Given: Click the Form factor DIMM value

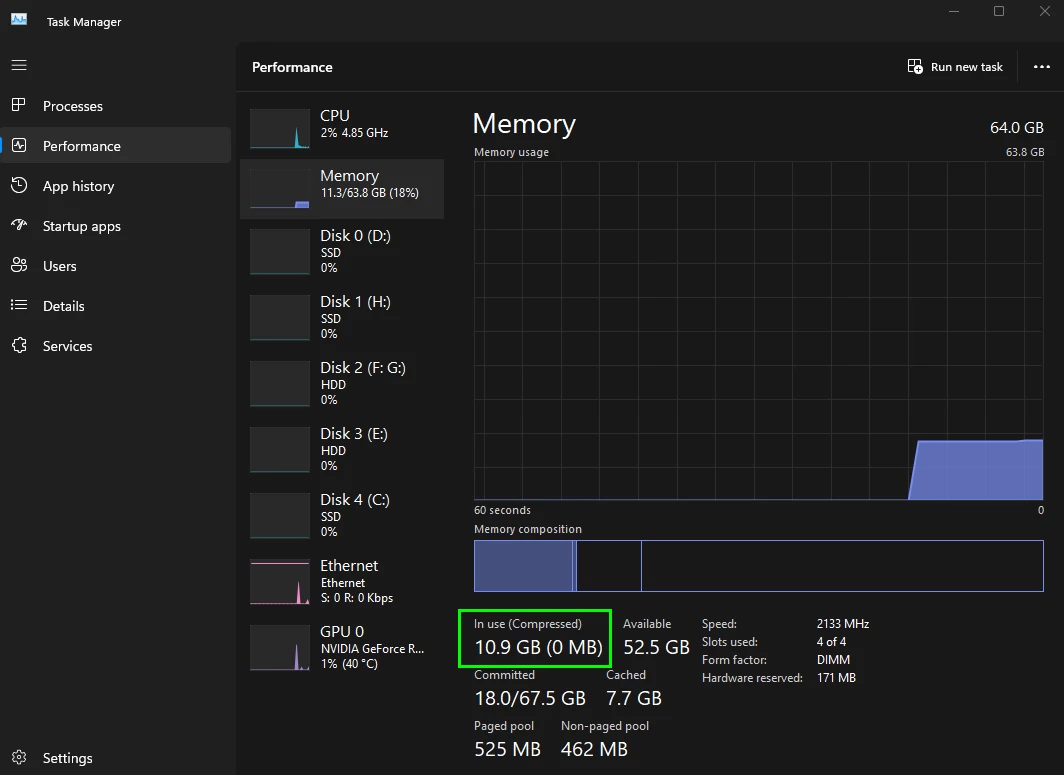Looking at the screenshot, I should click(833, 660).
